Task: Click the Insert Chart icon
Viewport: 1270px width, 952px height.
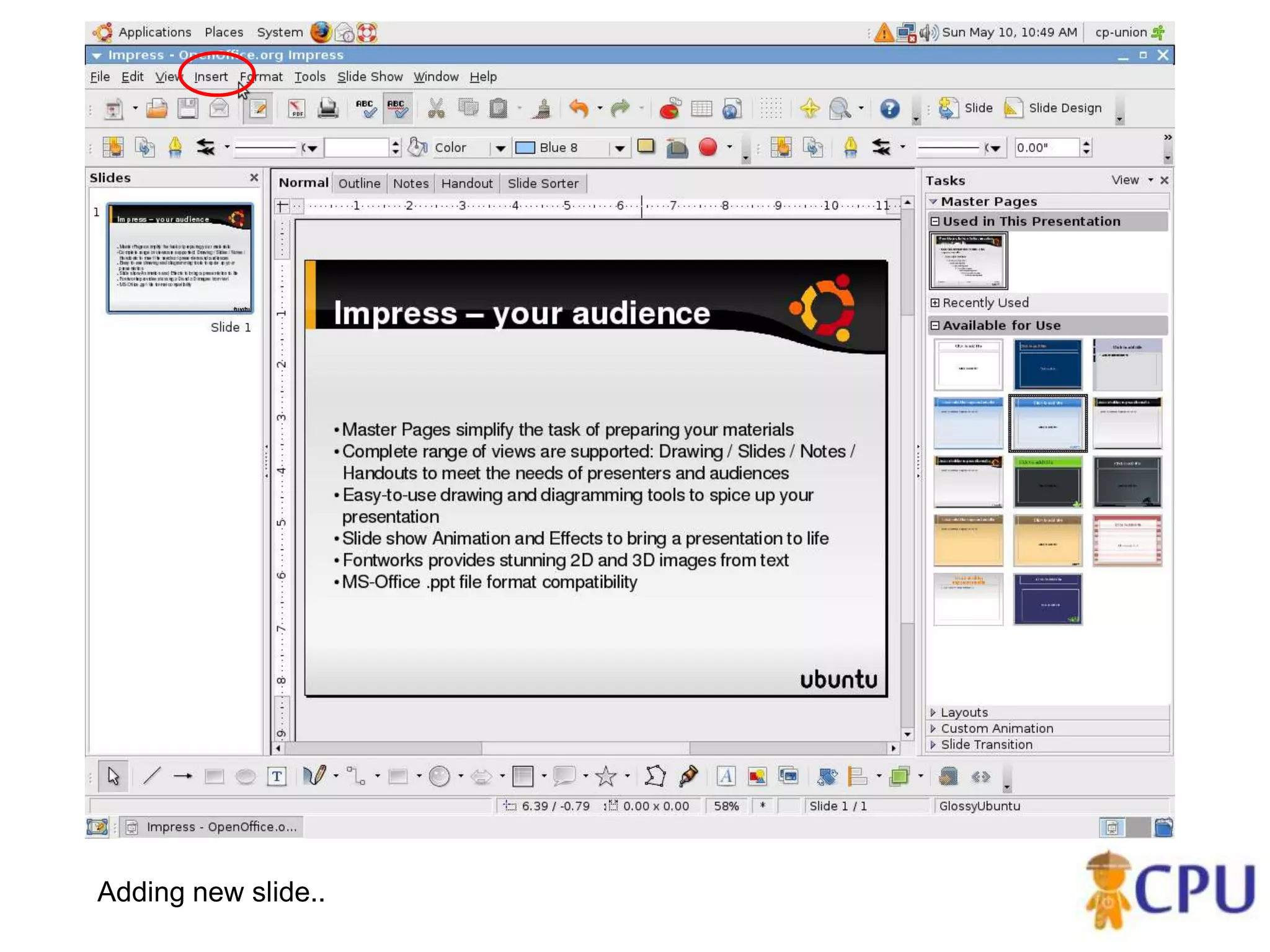Action: click(670, 108)
